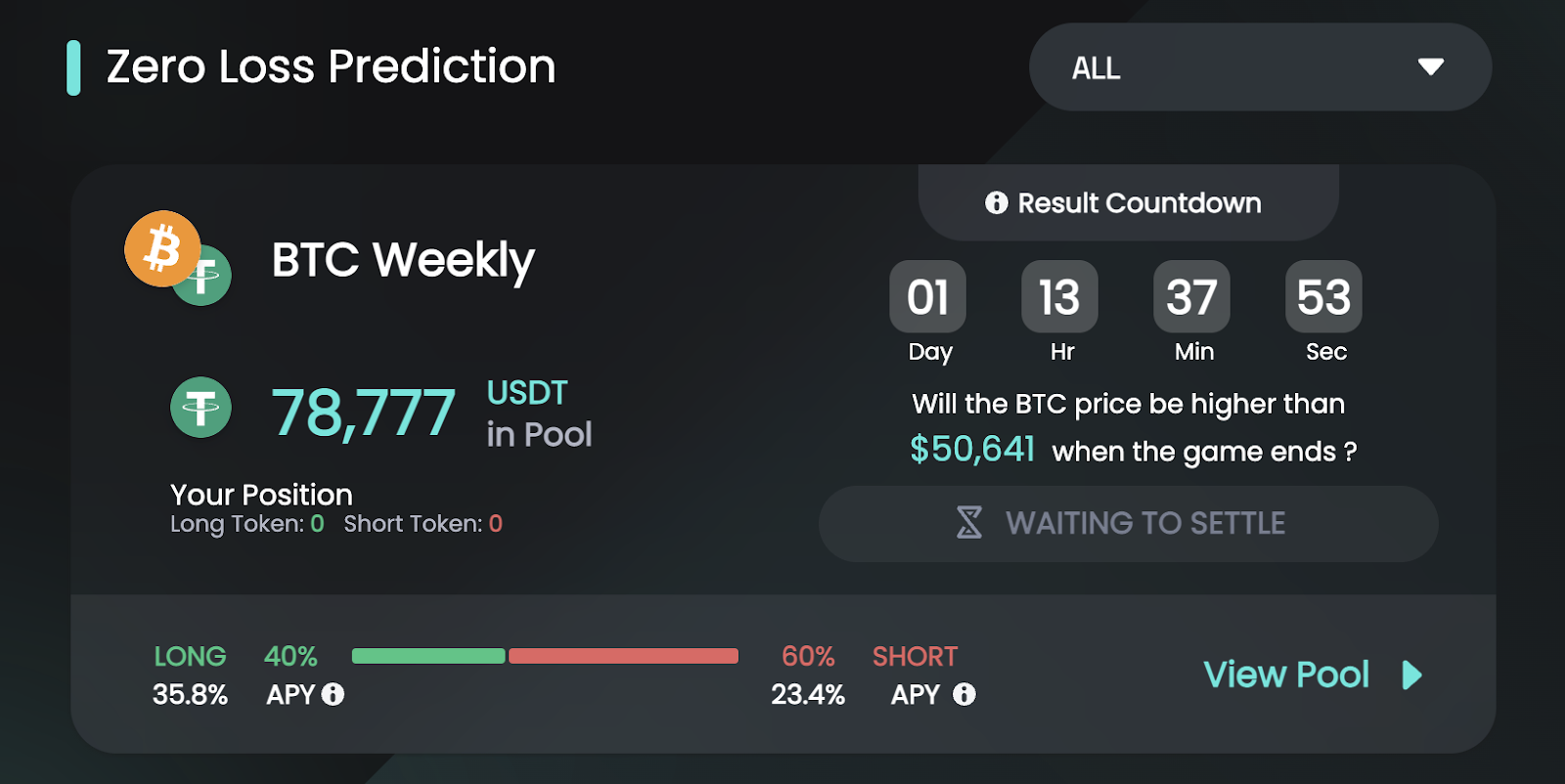Image resolution: width=1565 pixels, height=784 pixels.
Task: Click the hourglass icon on Waiting to Settle
Action: [x=968, y=523]
